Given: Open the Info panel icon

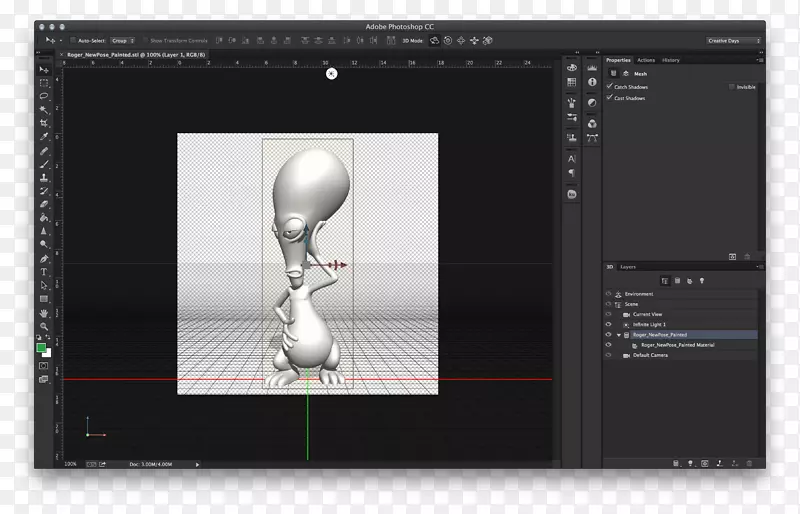Looking at the screenshot, I should click(x=592, y=82).
